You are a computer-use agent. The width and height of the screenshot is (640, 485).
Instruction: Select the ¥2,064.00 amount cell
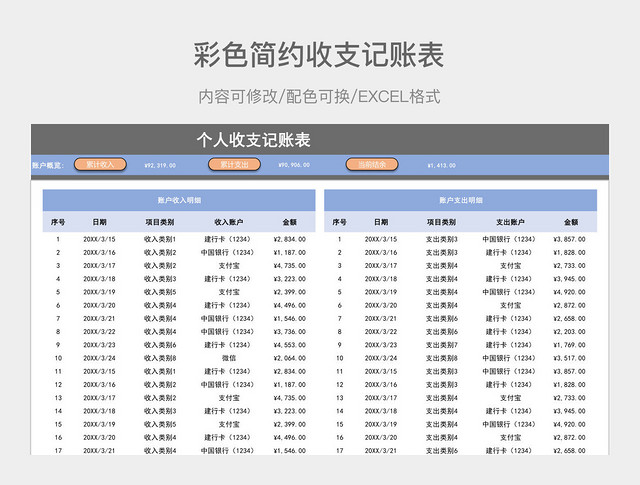click(289, 358)
